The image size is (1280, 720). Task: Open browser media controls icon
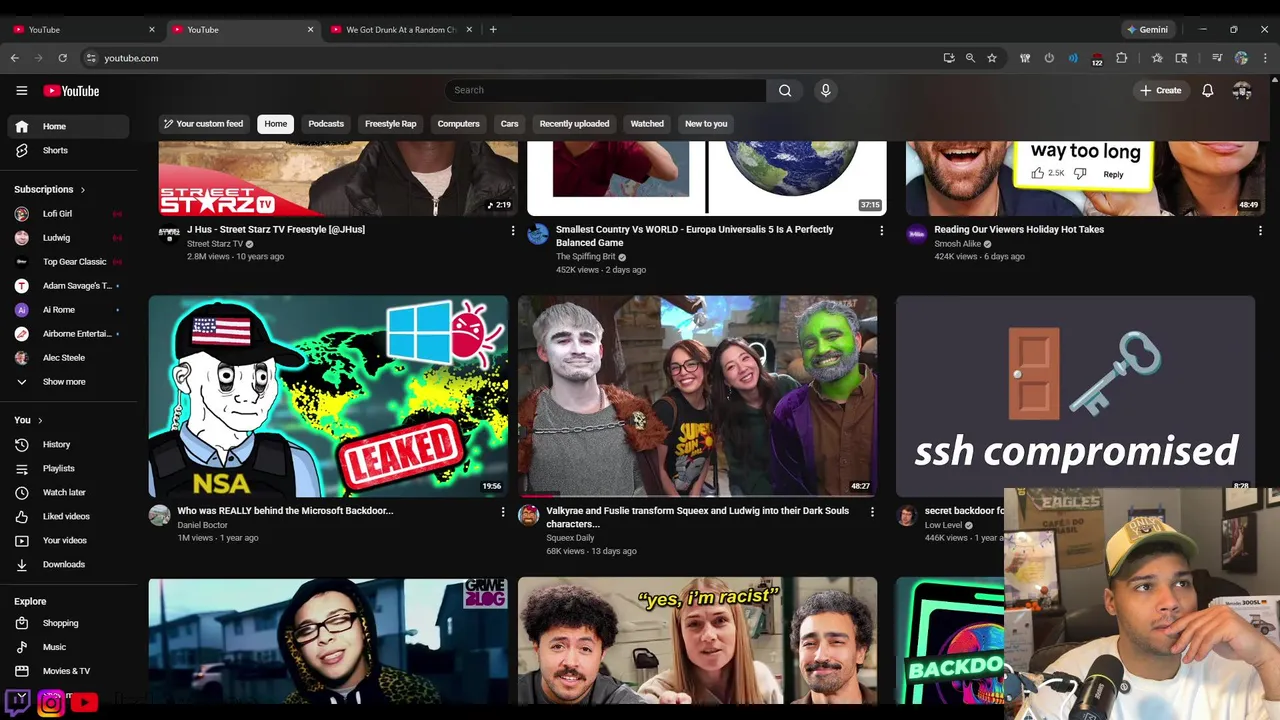[x=1217, y=58]
